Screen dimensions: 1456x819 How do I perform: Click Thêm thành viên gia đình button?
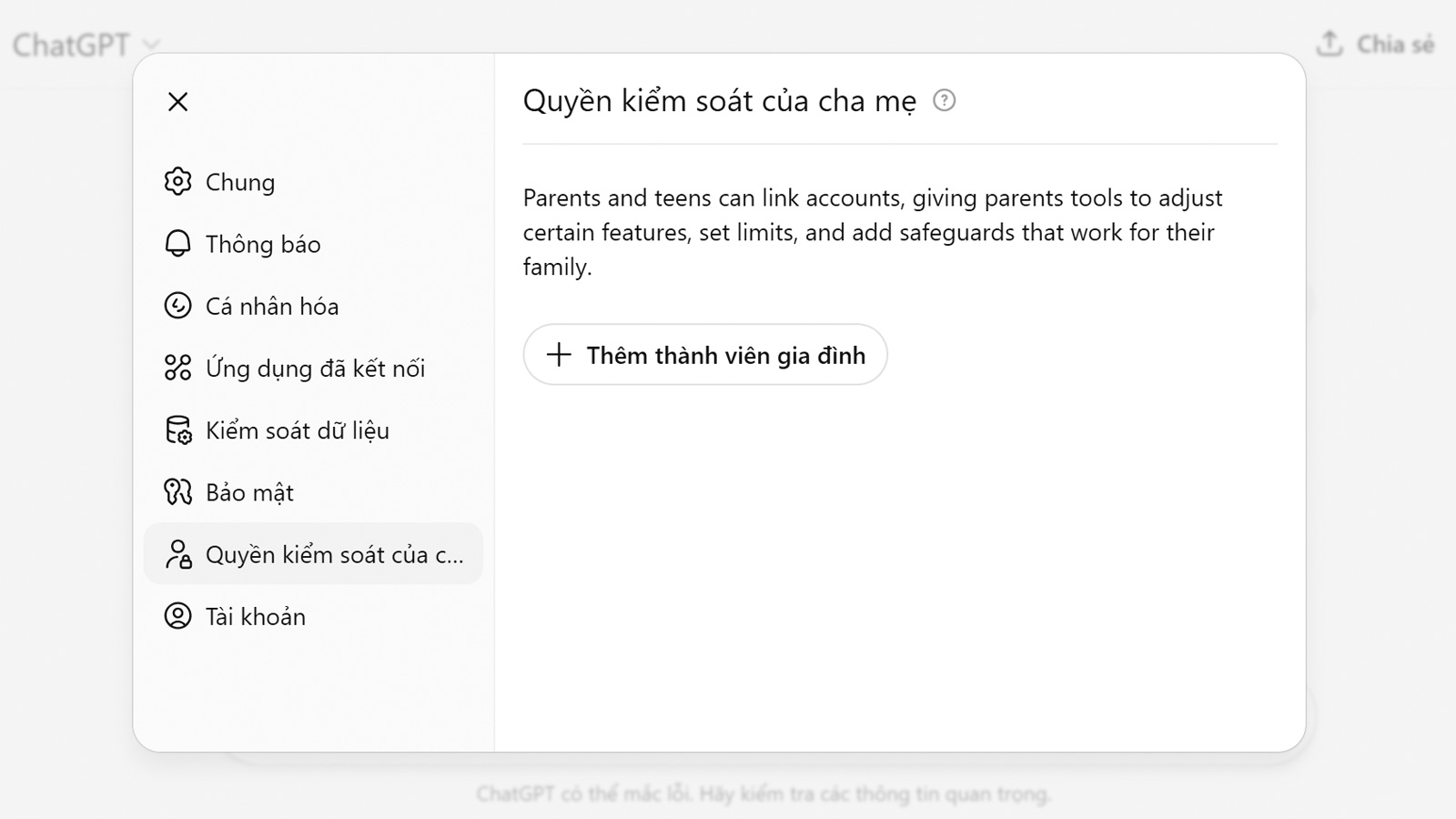(705, 355)
